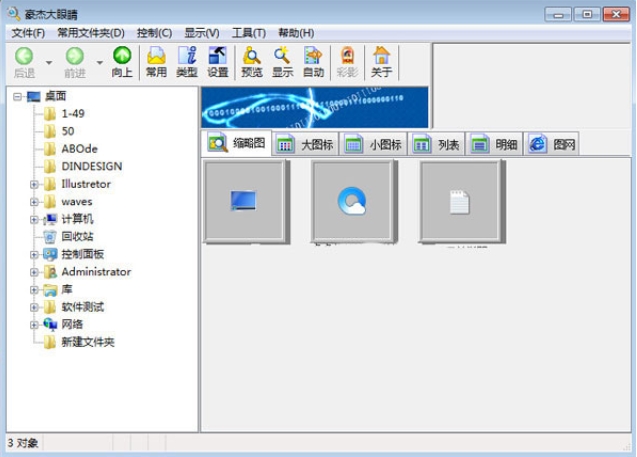Expand the 库 libraries node
Screen dimensions: 637x457
[x=34, y=290]
